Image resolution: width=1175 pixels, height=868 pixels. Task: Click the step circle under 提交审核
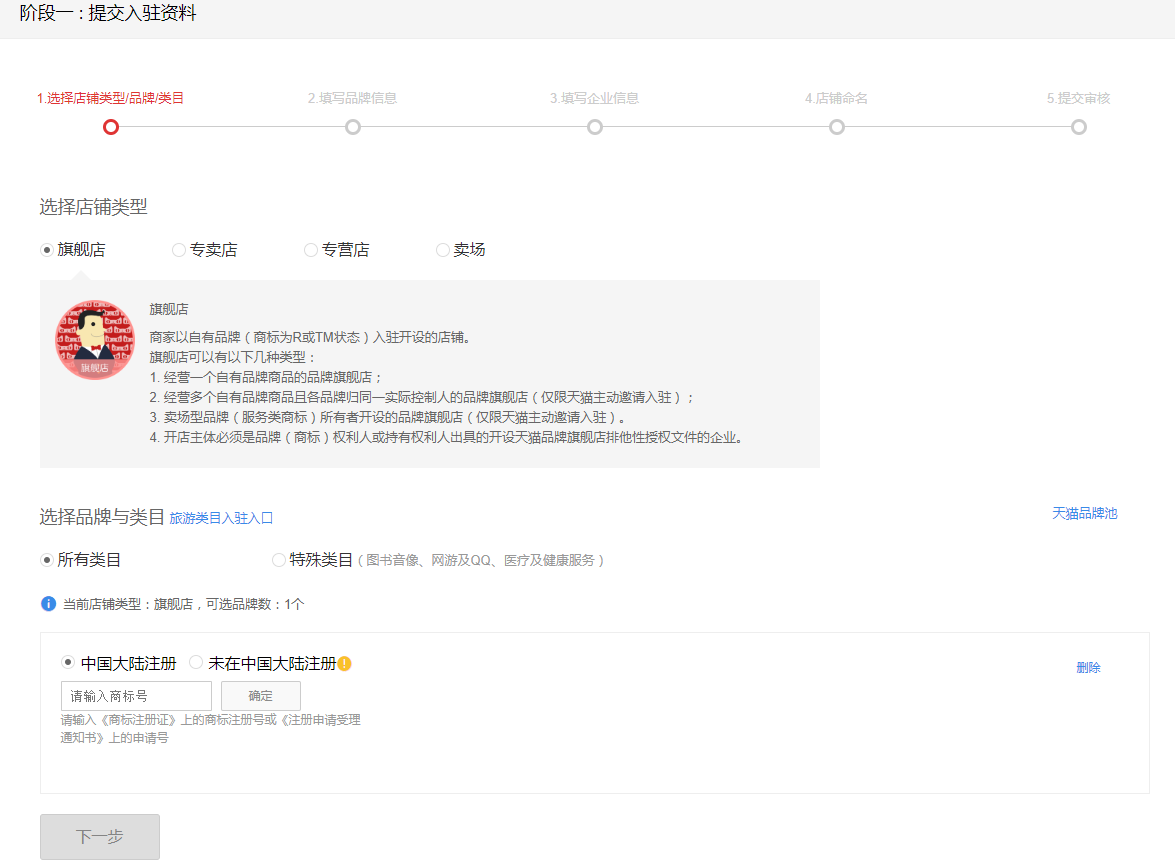pos(1078,127)
